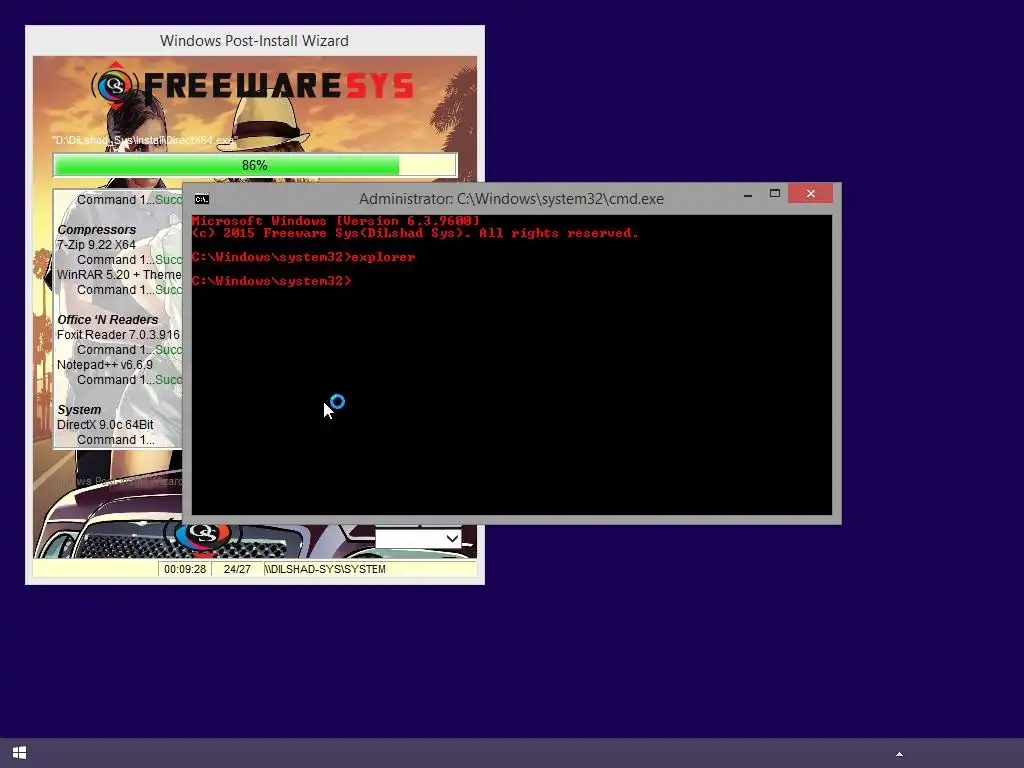This screenshot has height=768, width=1024.
Task: Select 'Foxit Reader 7.0.3.916' entry
Action: coord(118,335)
